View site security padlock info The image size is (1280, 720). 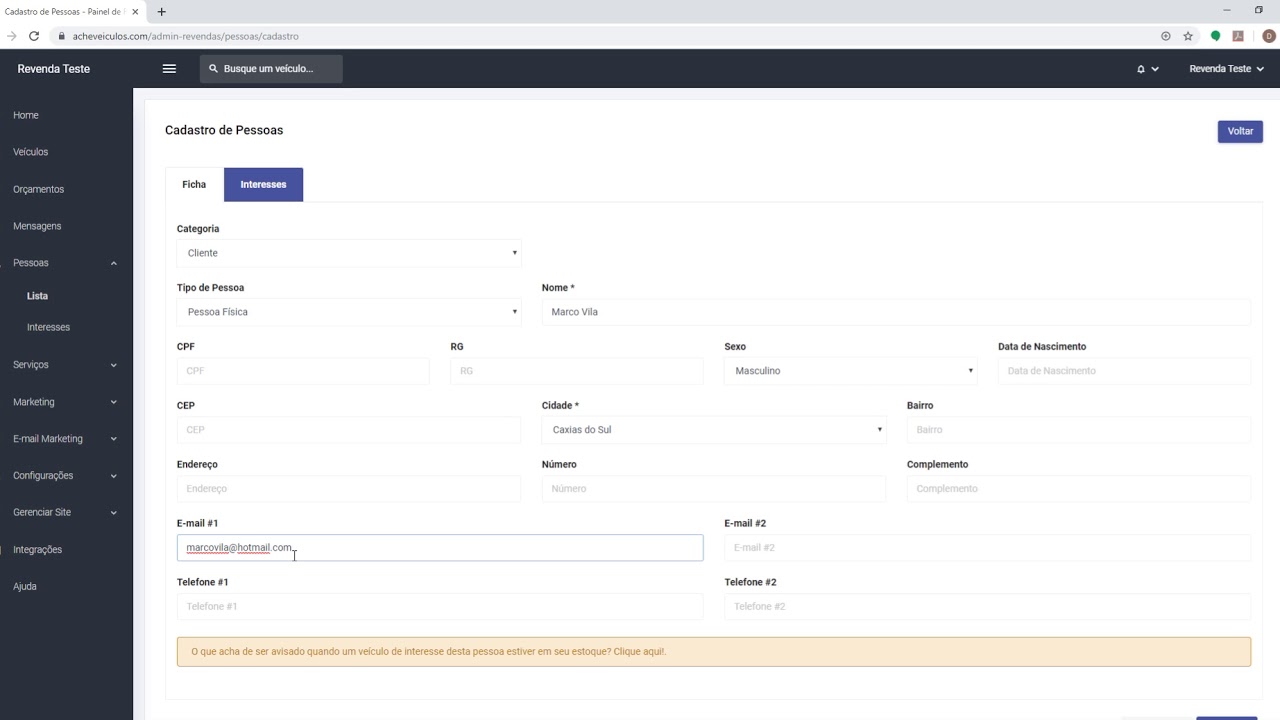(x=62, y=36)
